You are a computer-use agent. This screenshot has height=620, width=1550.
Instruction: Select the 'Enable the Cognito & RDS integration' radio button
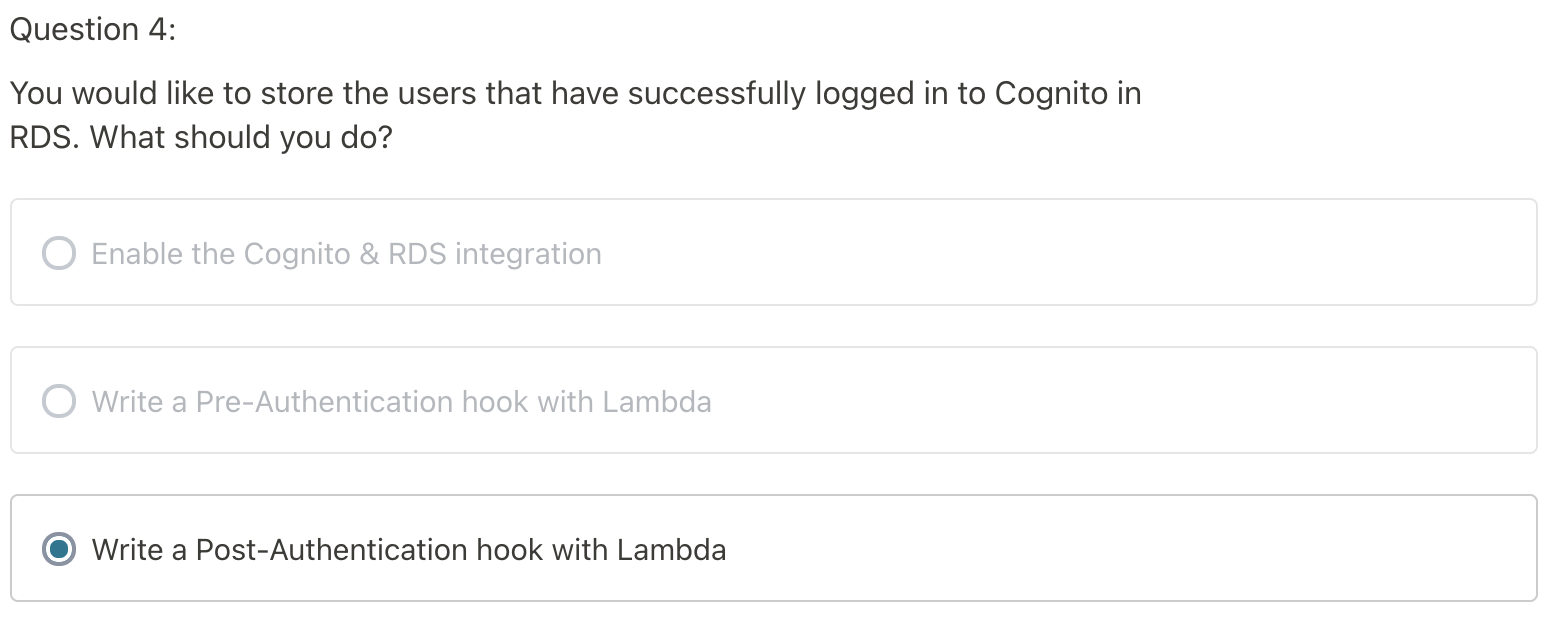59,254
